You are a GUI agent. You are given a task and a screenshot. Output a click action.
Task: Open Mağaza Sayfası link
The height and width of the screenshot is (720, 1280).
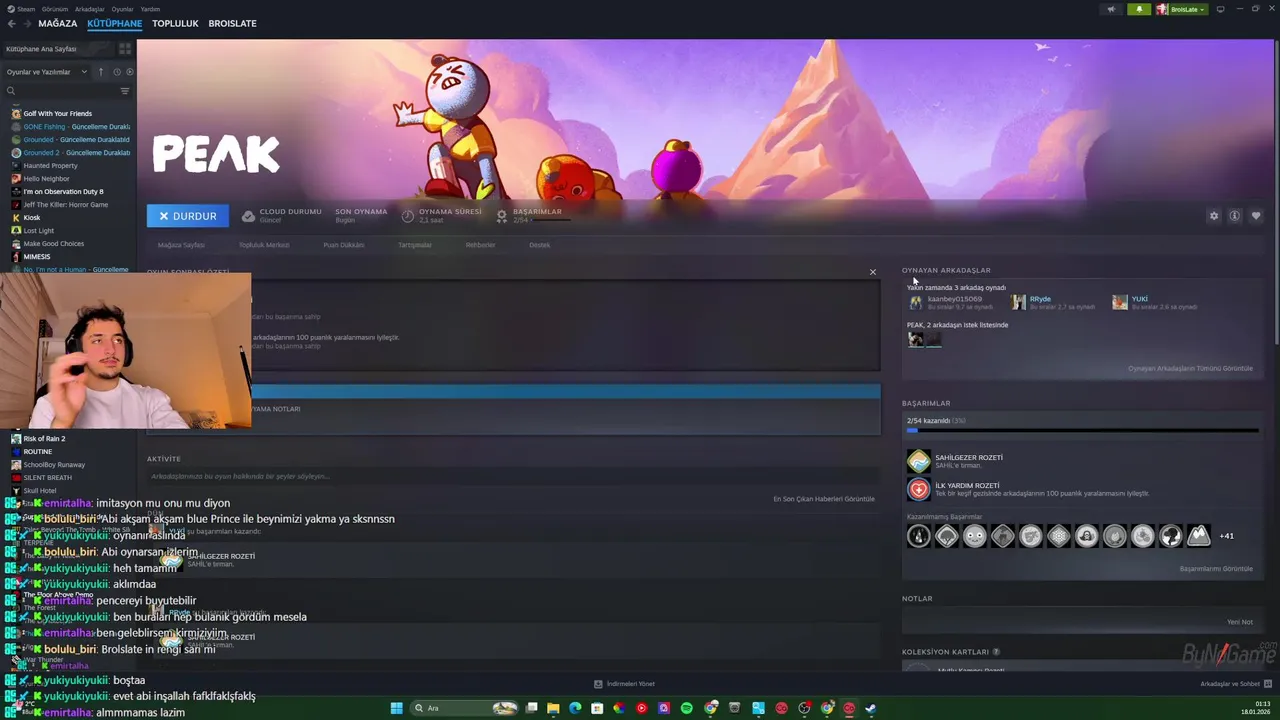click(181, 245)
